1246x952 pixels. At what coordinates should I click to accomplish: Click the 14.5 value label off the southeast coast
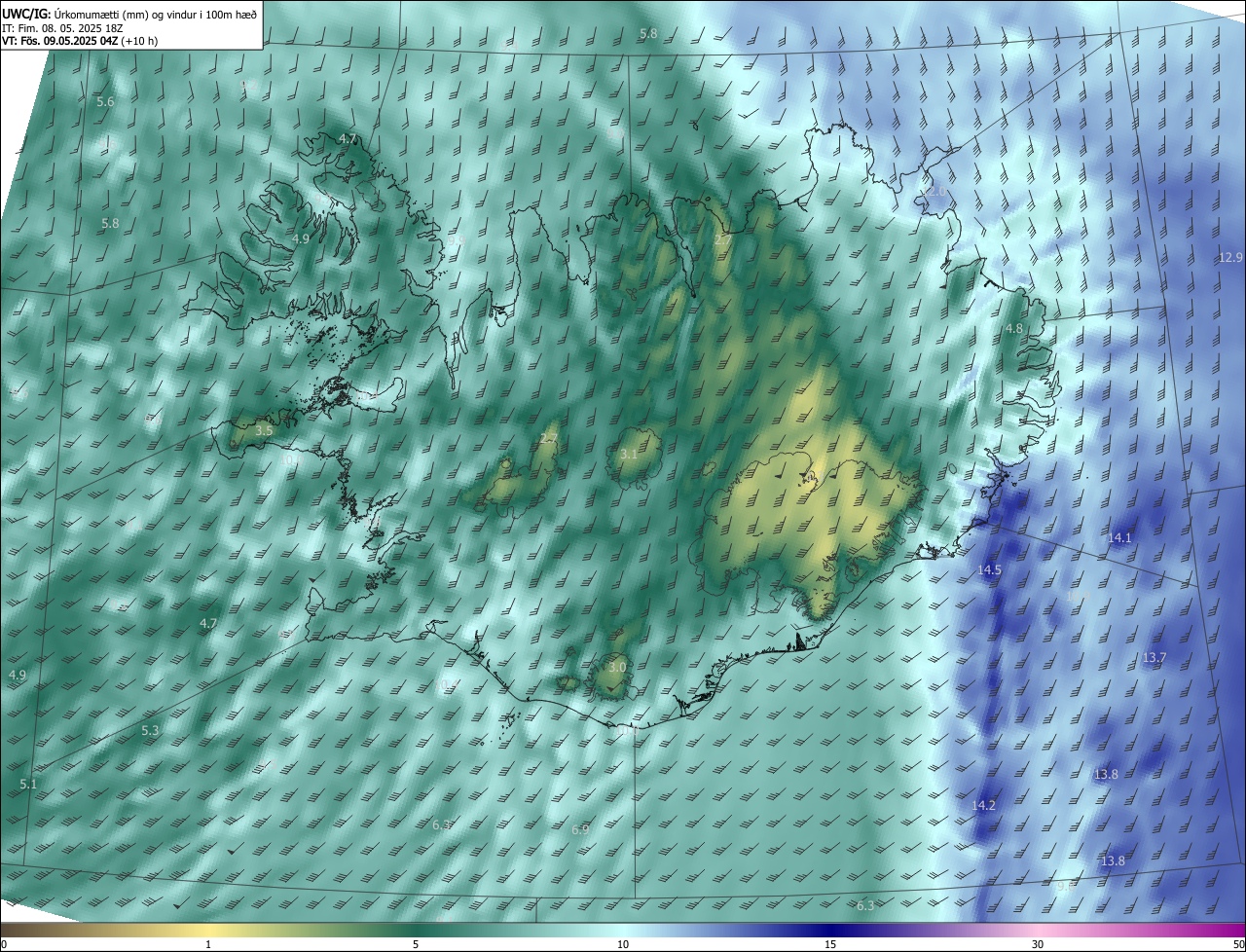(989, 569)
